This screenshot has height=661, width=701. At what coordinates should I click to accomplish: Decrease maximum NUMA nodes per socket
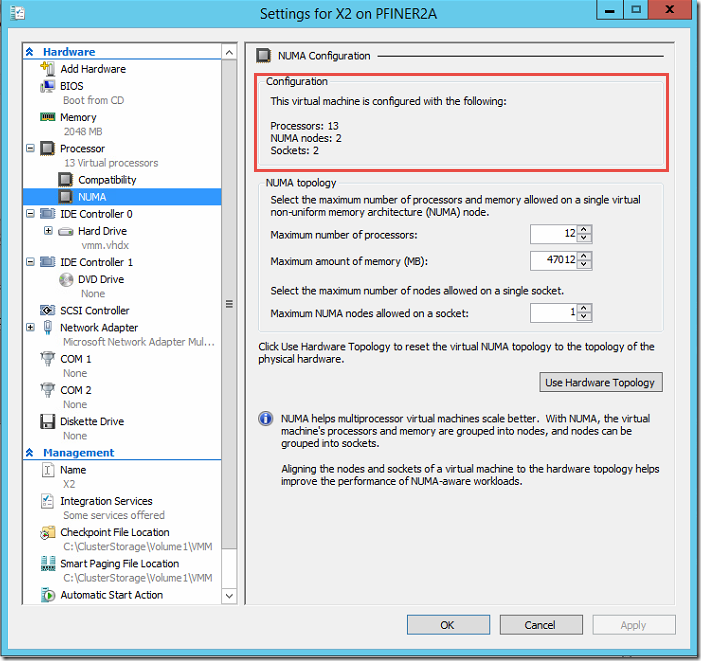(x=584, y=316)
